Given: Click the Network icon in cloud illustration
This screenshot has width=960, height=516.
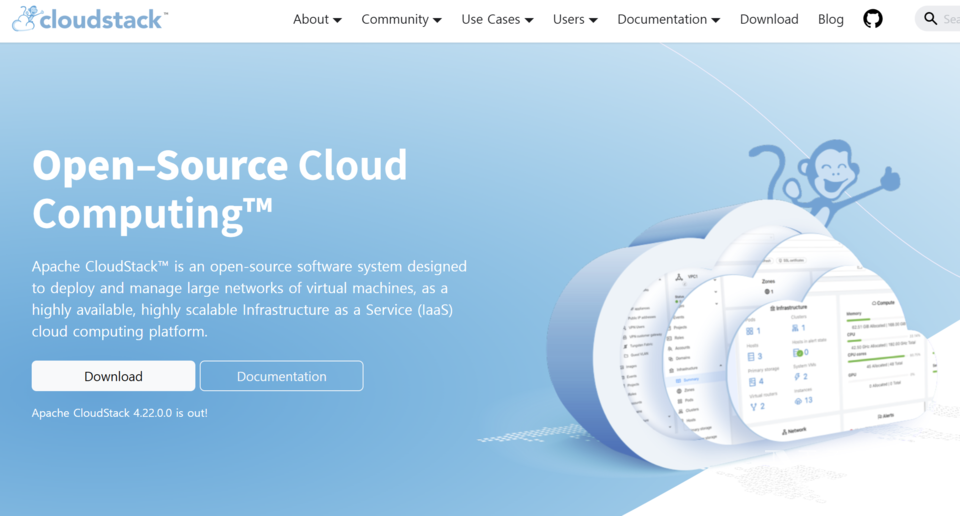Looking at the screenshot, I should (793, 430).
